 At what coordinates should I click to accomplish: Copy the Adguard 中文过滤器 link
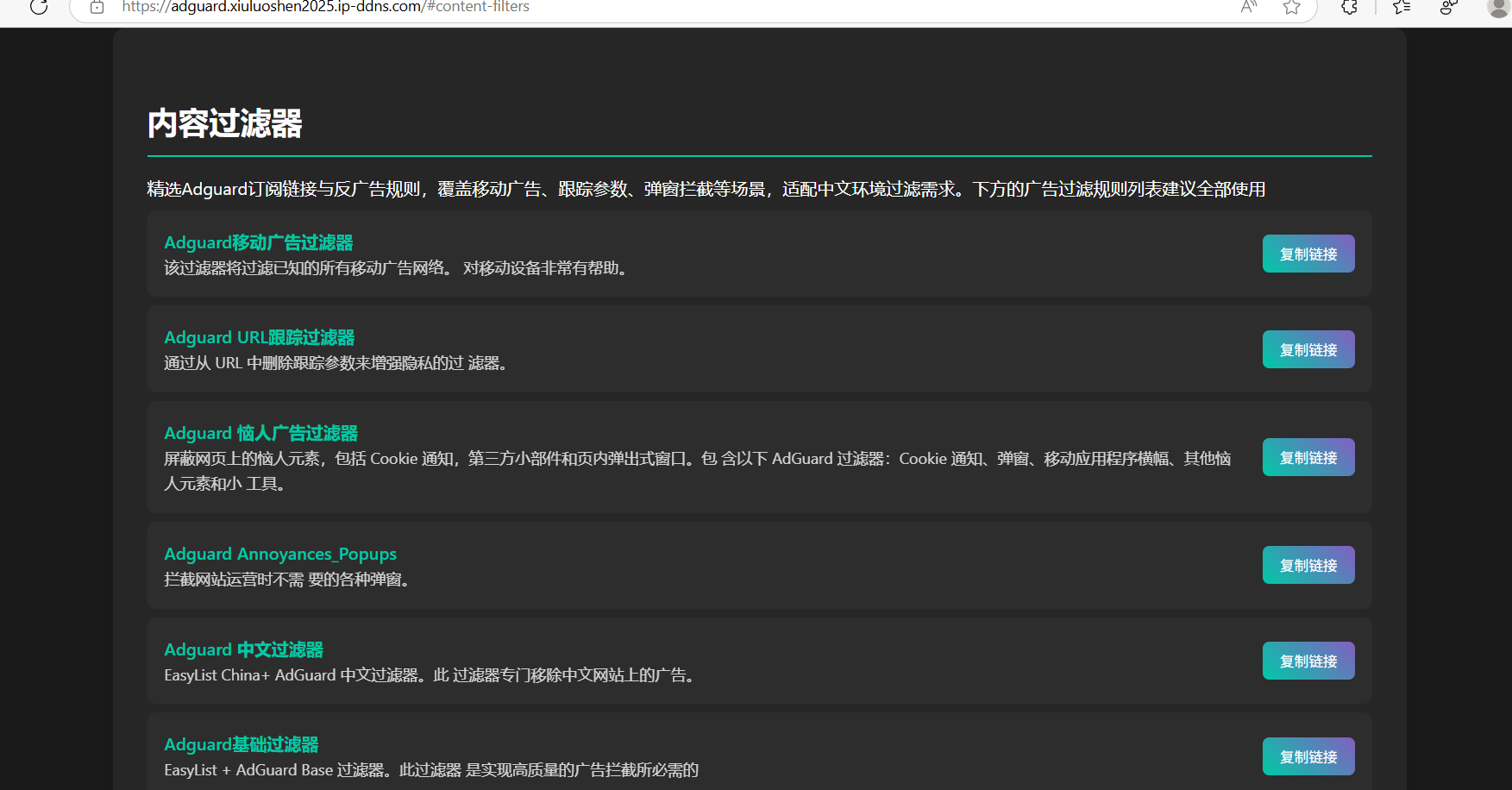click(x=1308, y=660)
